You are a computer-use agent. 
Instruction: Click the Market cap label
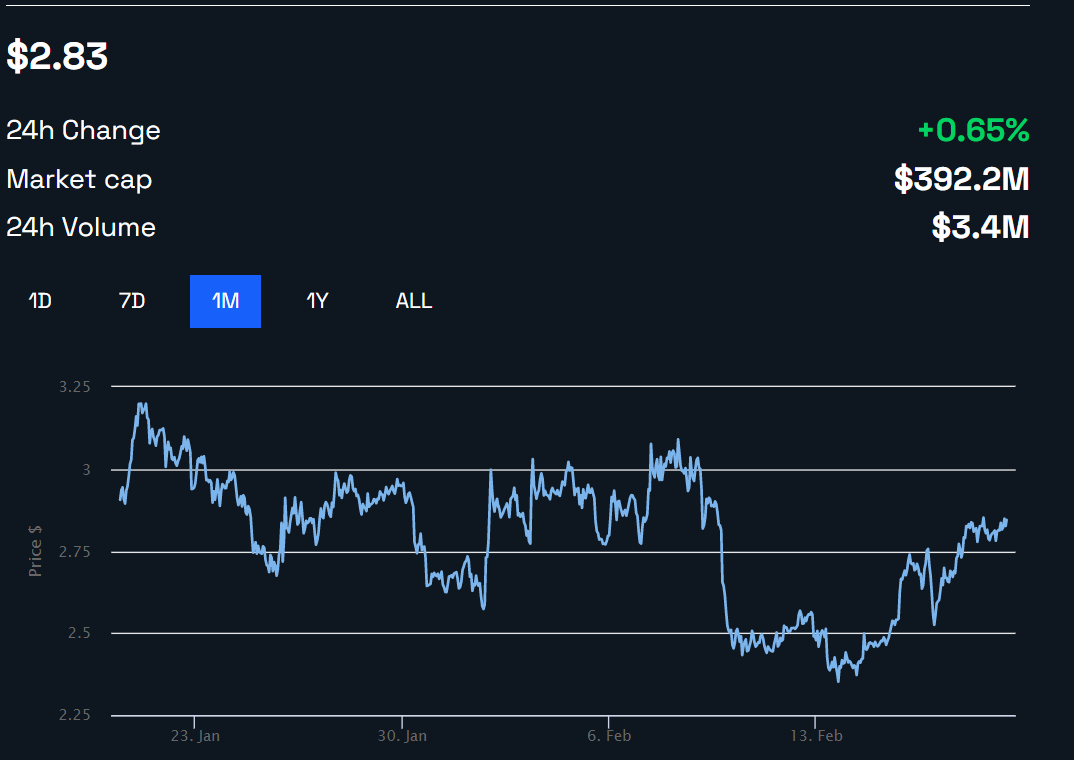tap(79, 179)
